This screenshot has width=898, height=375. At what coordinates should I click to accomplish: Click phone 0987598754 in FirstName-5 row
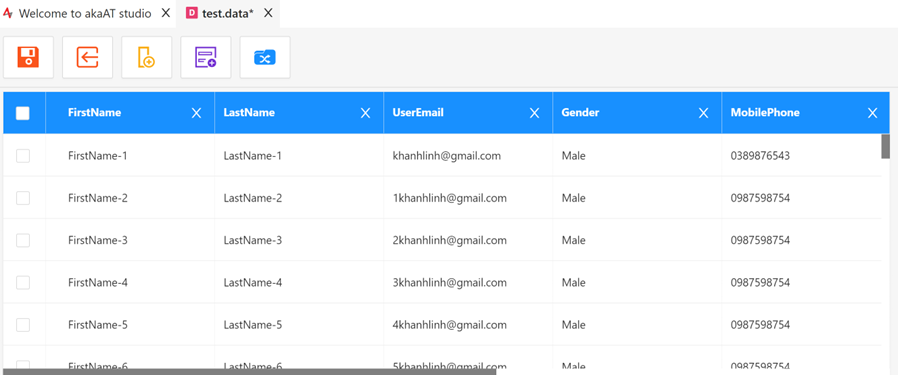(760, 325)
